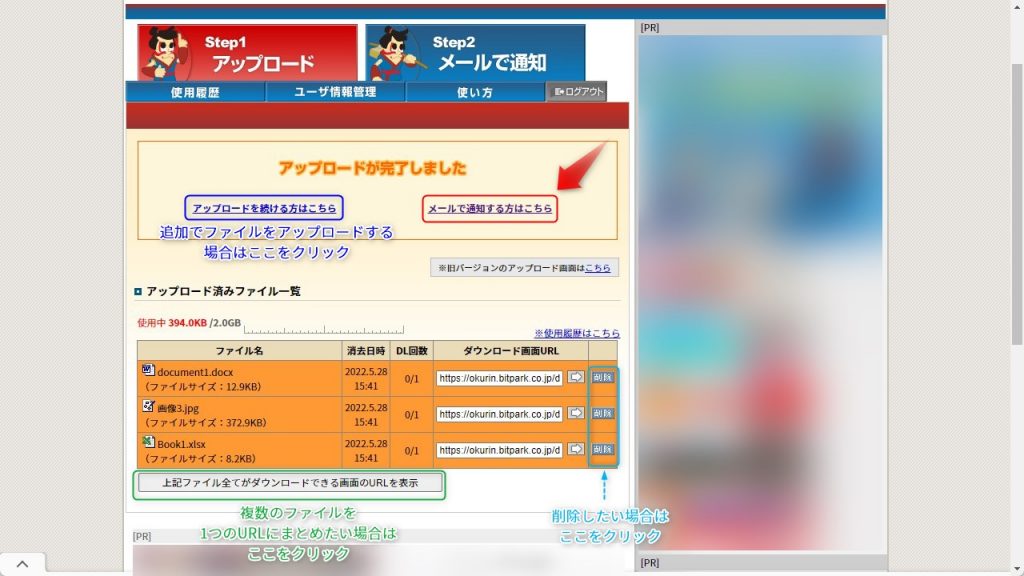1024x576 pixels.
Task: Open the Step1 アップロード banner
Action: coord(248,53)
